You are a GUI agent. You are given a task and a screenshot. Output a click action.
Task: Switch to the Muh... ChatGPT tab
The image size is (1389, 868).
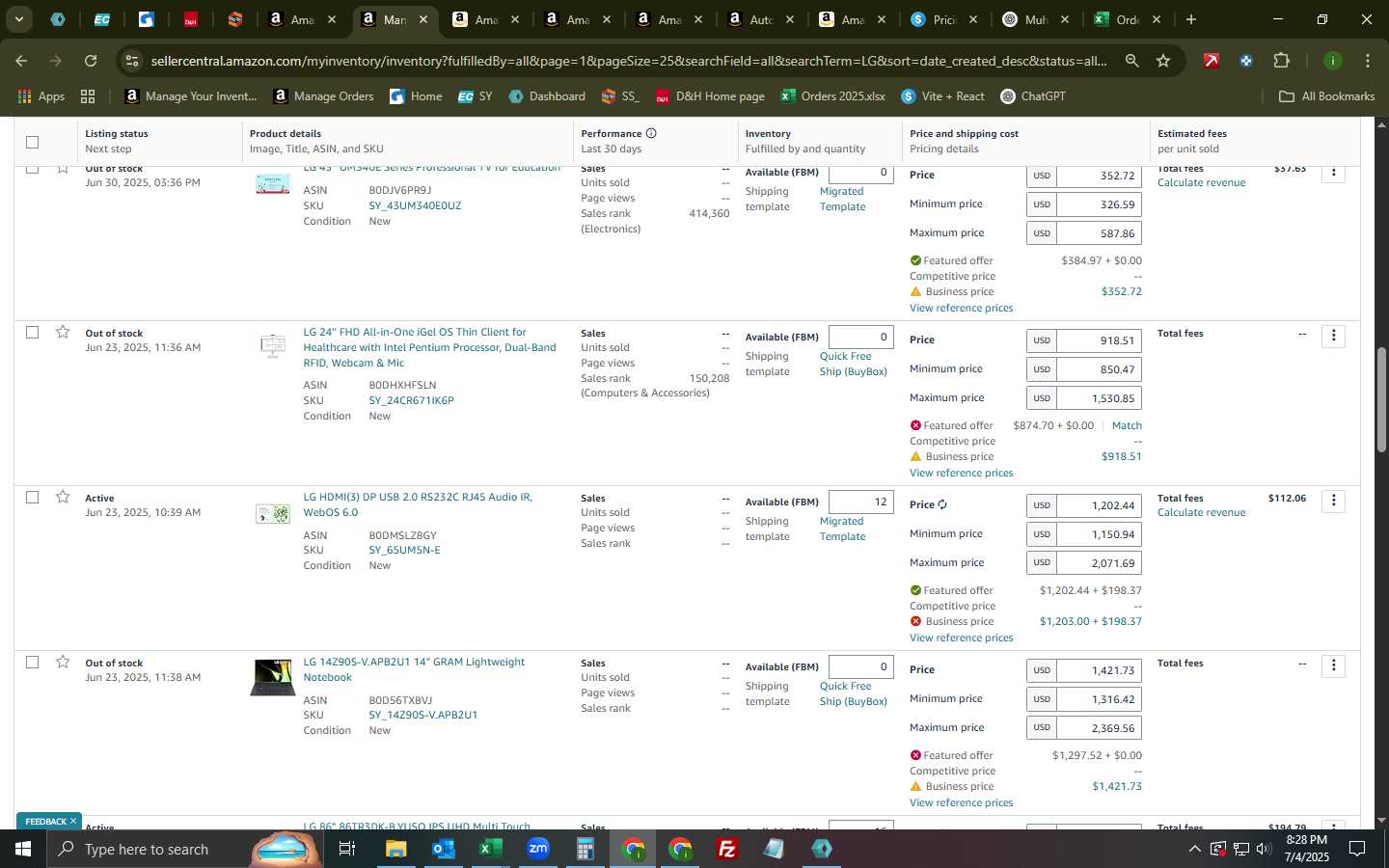click(x=1036, y=19)
